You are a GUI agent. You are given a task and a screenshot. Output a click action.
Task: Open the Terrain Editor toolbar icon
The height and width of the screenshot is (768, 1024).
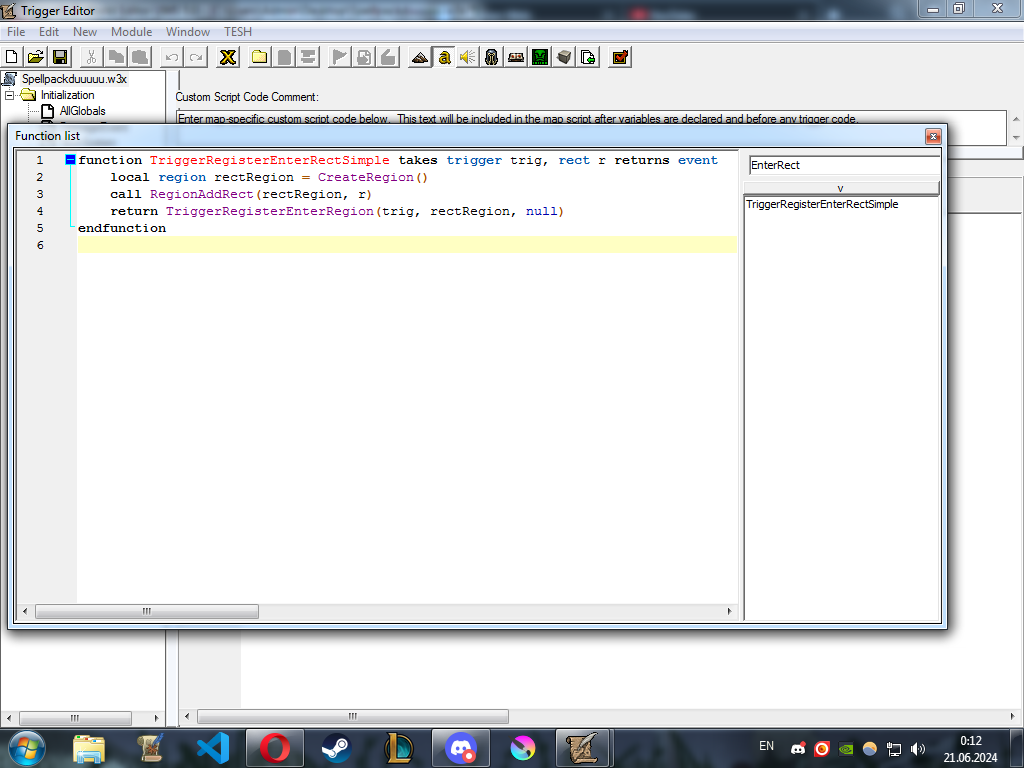pos(419,57)
